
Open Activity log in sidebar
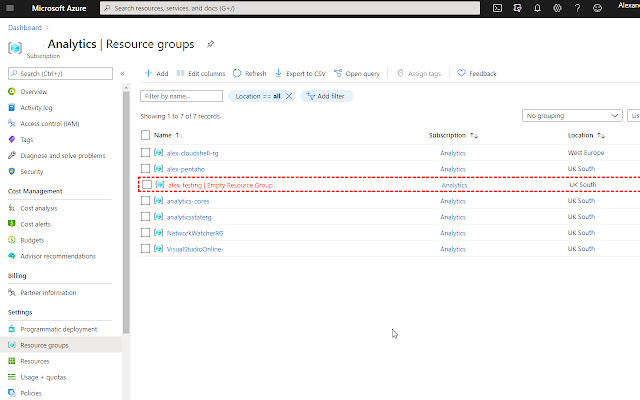[x=36, y=107]
